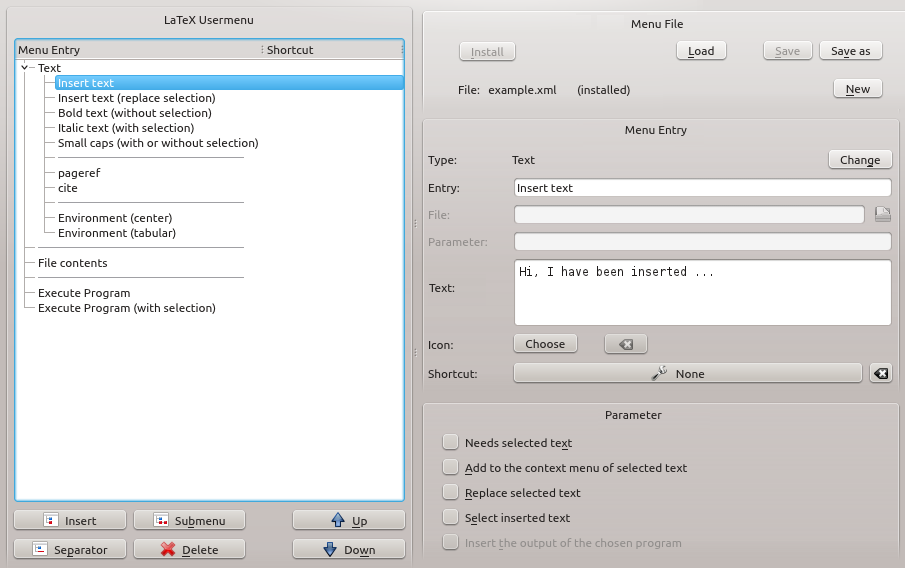
Task: Select 'Environment (tabular)' entry
Action: point(117,233)
